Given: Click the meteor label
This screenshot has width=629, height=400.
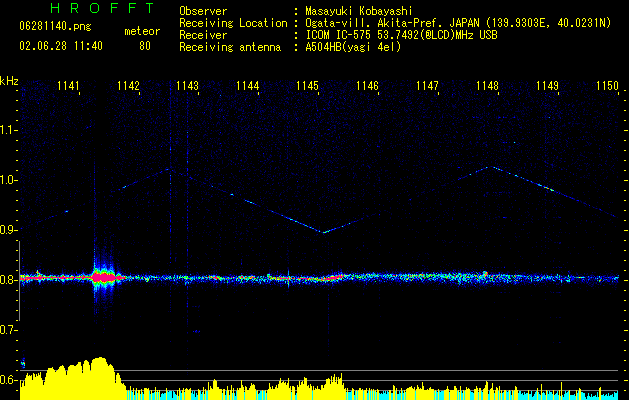Looking at the screenshot, I should point(142,31).
